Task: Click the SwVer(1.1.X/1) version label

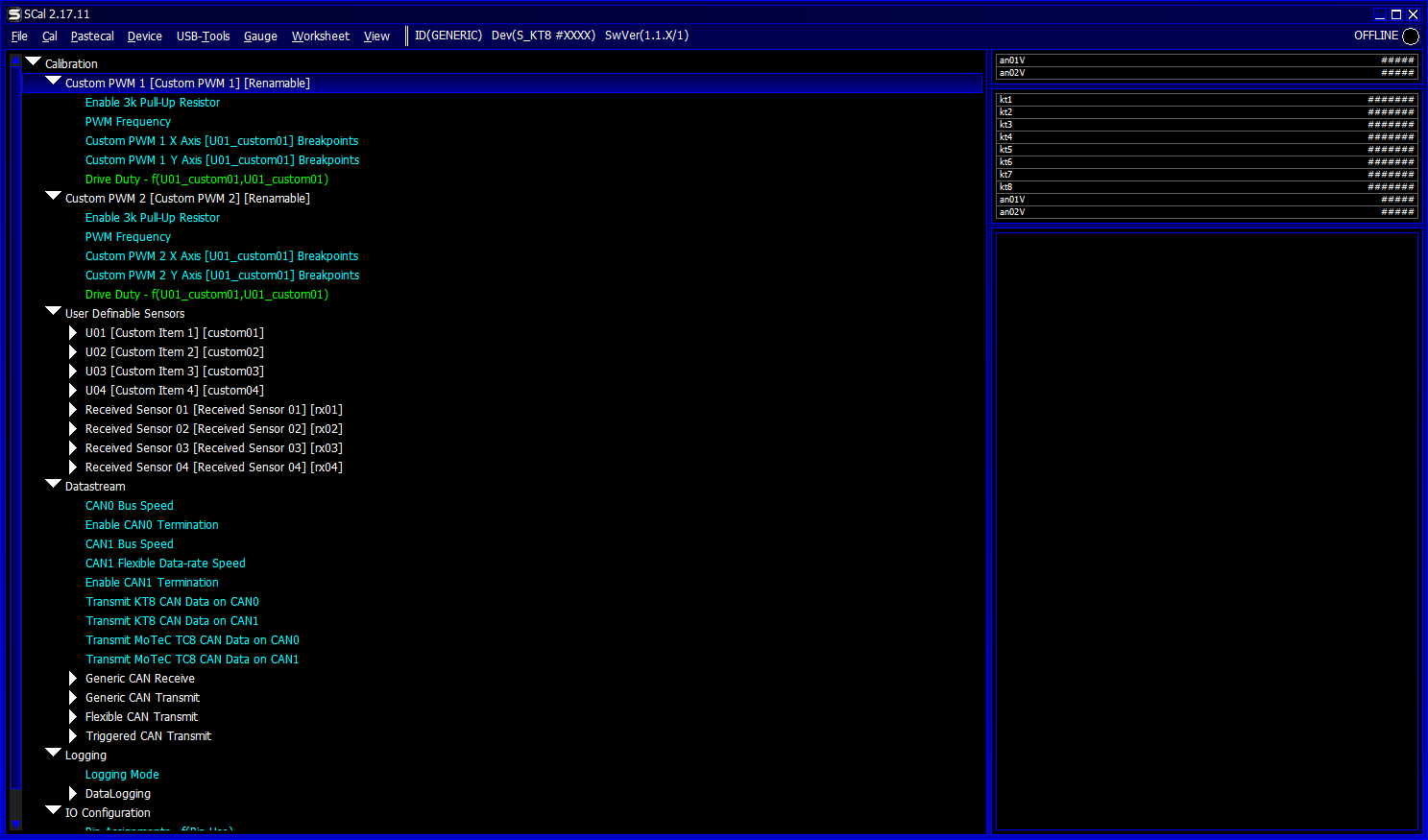Action: (647, 36)
